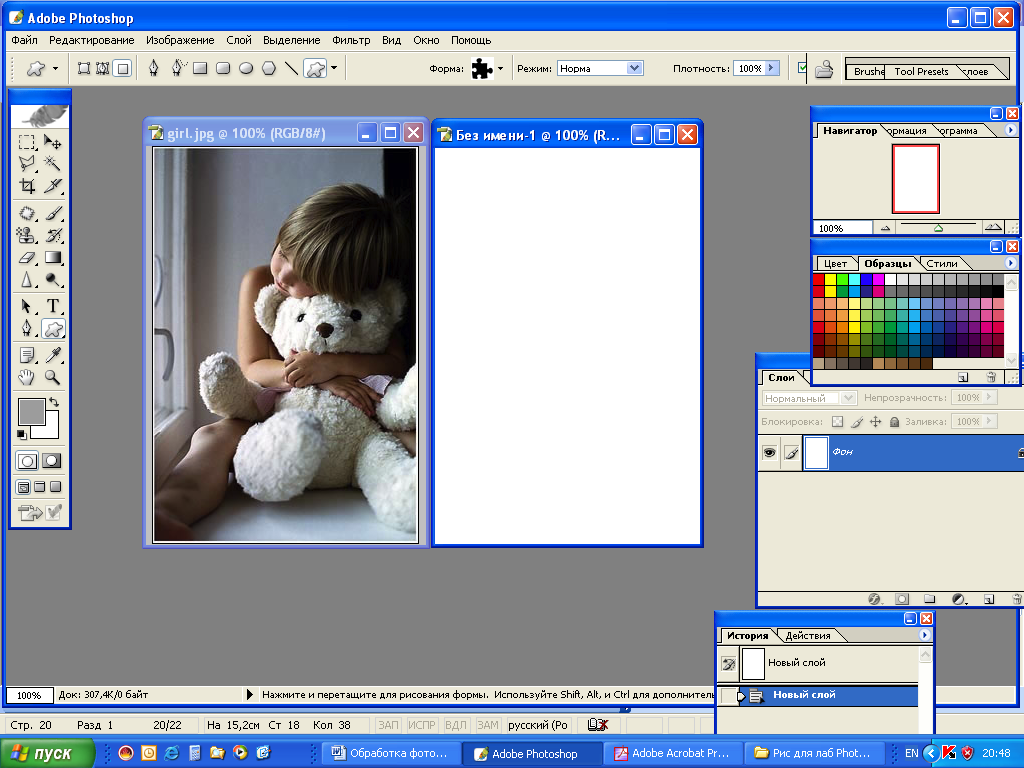Switch to Standard Screen mode
The image size is (1024, 768).
[23, 487]
